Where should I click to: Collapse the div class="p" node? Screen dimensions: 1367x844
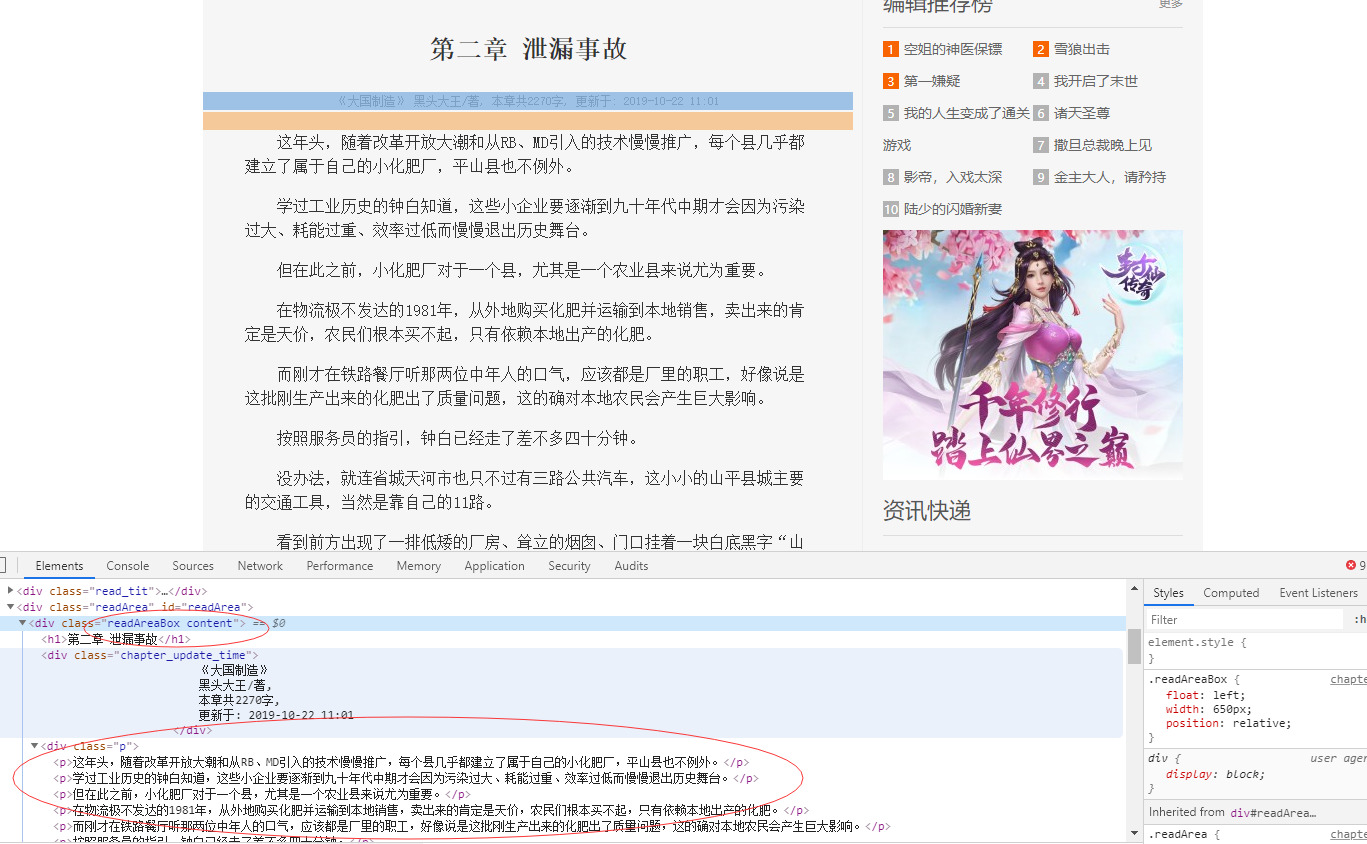(33, 744)
